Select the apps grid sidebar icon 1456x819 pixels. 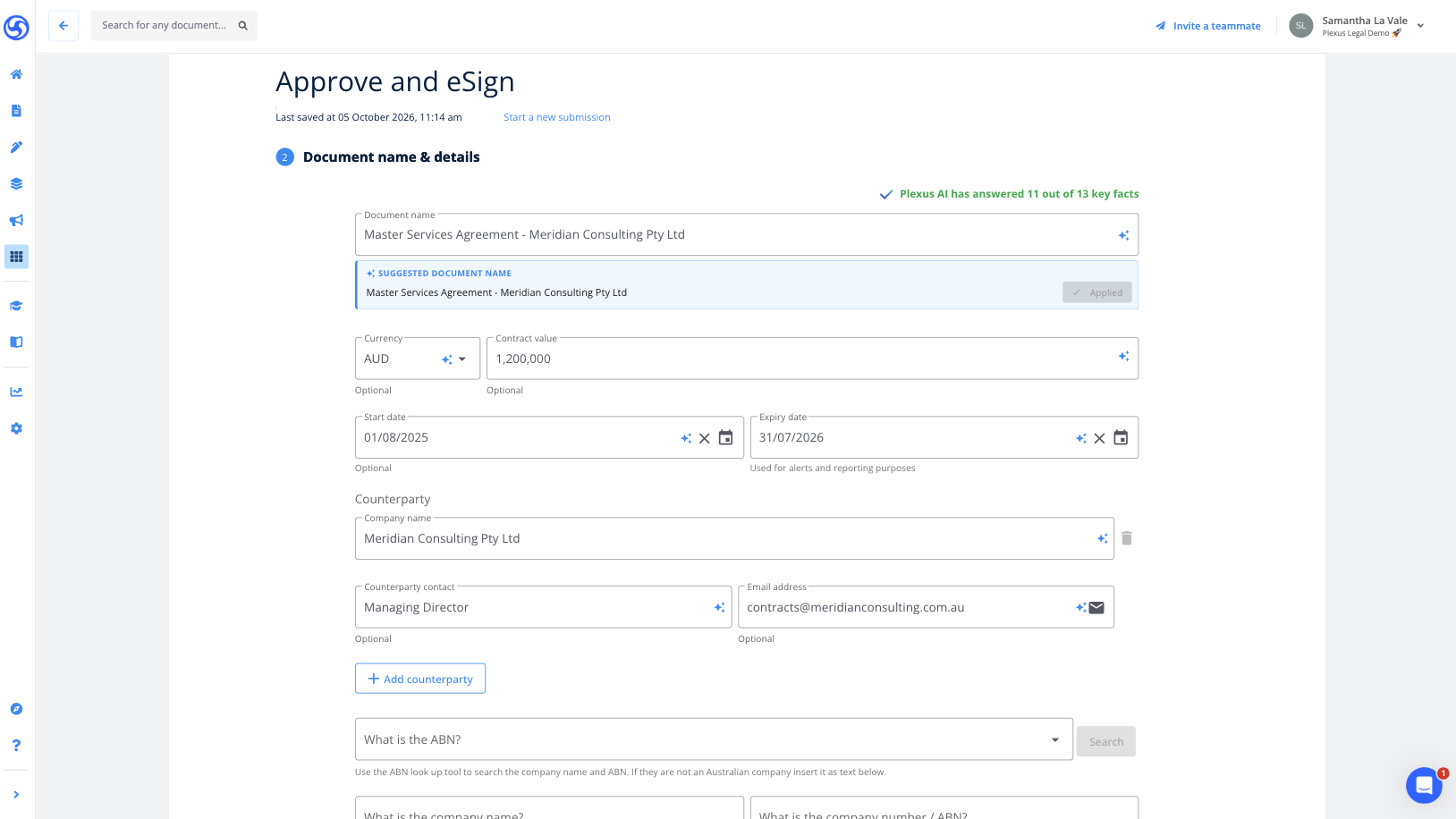[x=16, y=257]
